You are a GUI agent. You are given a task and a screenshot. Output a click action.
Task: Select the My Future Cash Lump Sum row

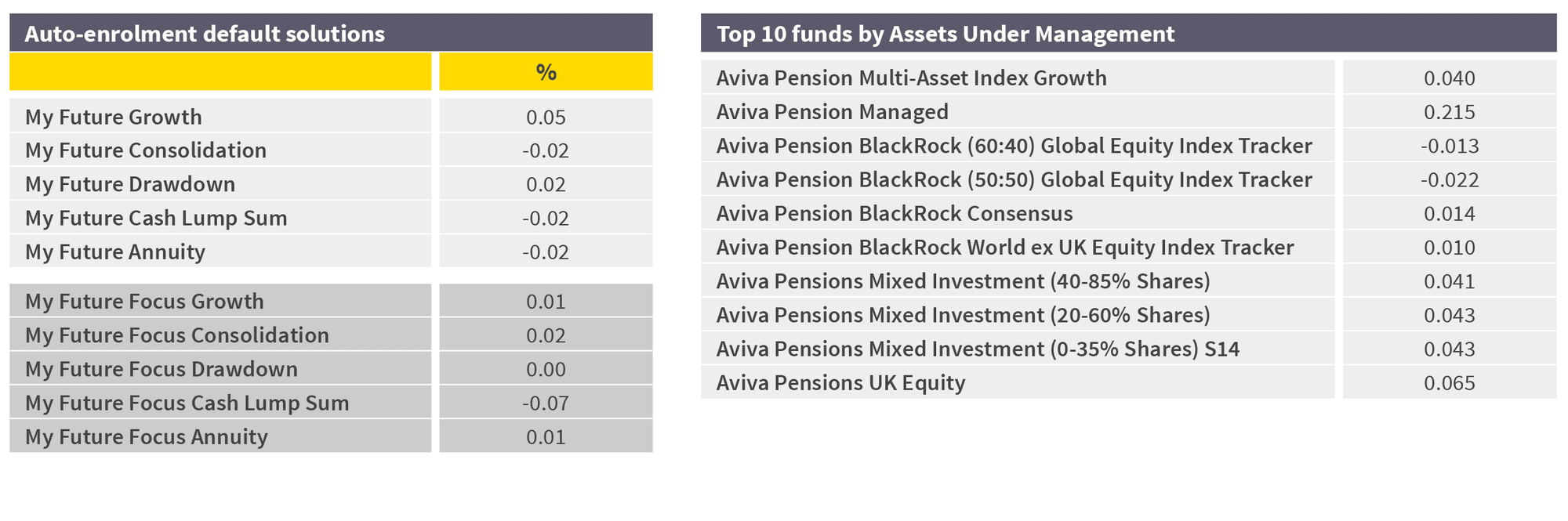(331, 217)
